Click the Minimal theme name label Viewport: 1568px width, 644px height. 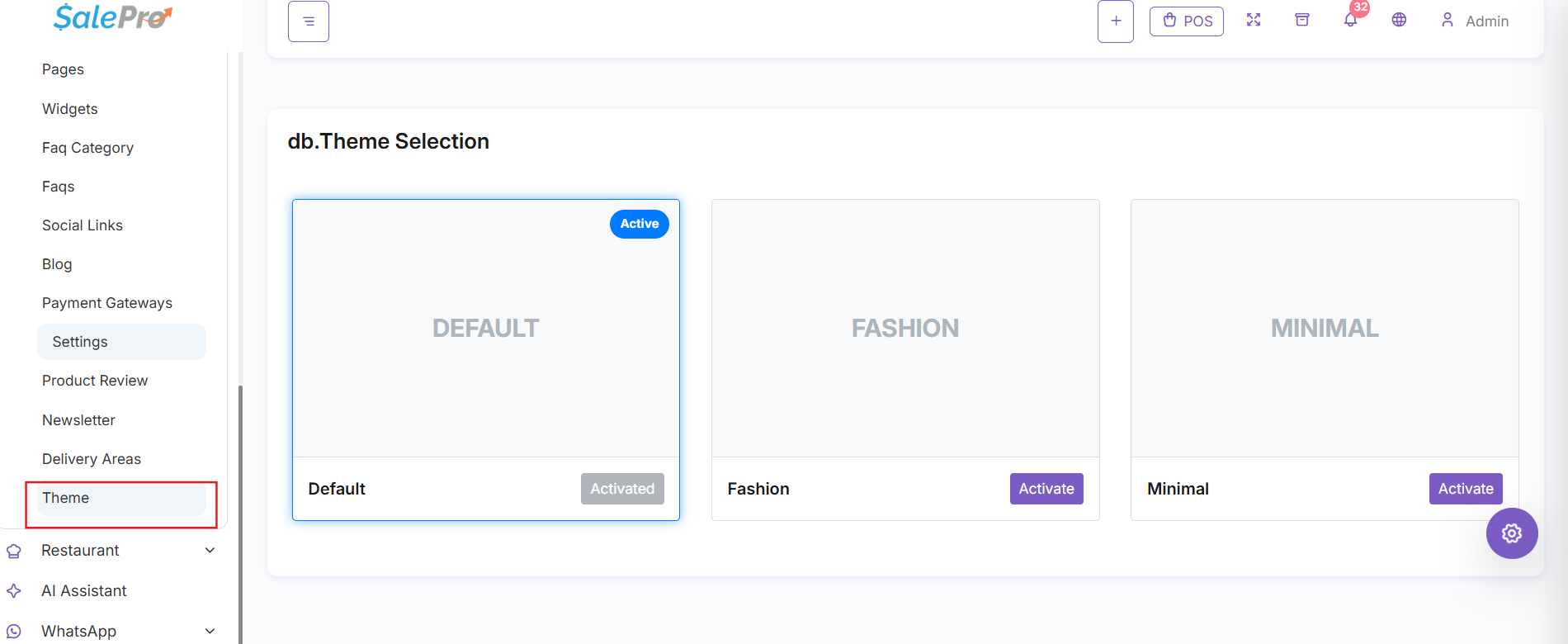[1178, 489]
